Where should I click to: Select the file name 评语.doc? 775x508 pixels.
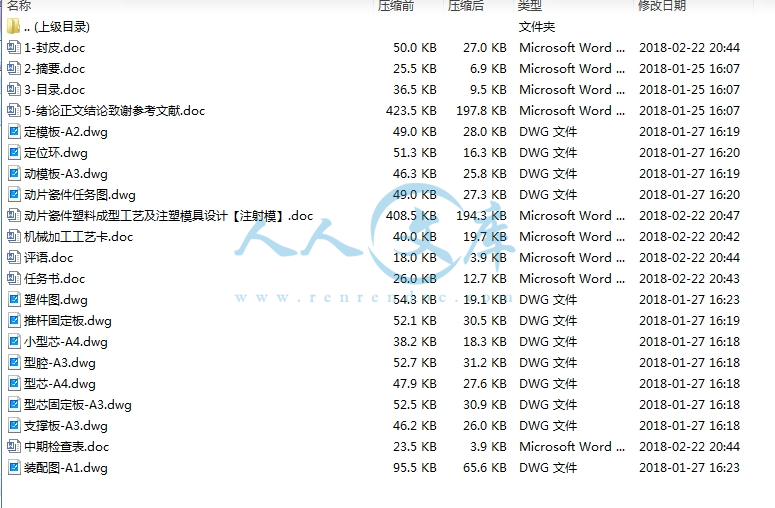(48, 258)
